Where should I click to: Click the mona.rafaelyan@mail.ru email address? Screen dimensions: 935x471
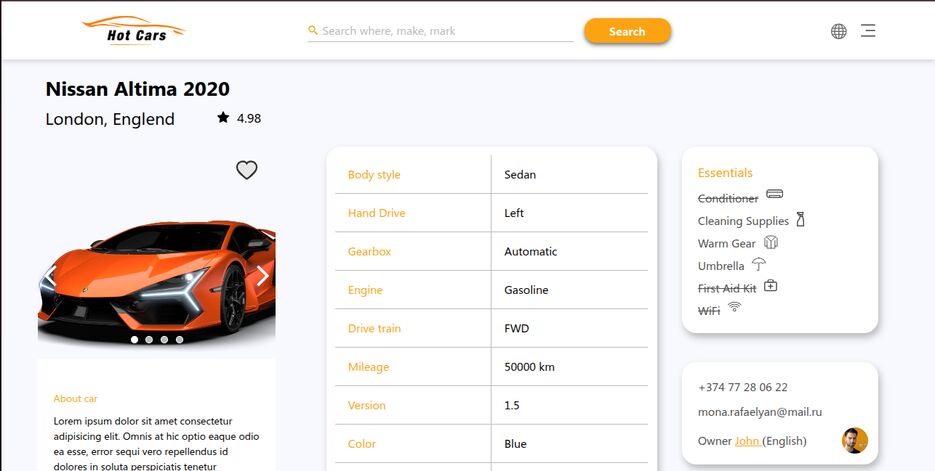click(760, 412)
